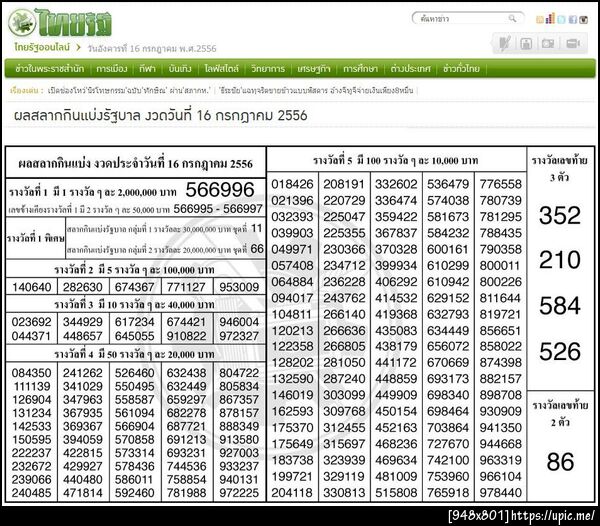This screenshot has height=526, width=600.
Task: Click three-digit ending number 352
Action: point(560,215)
